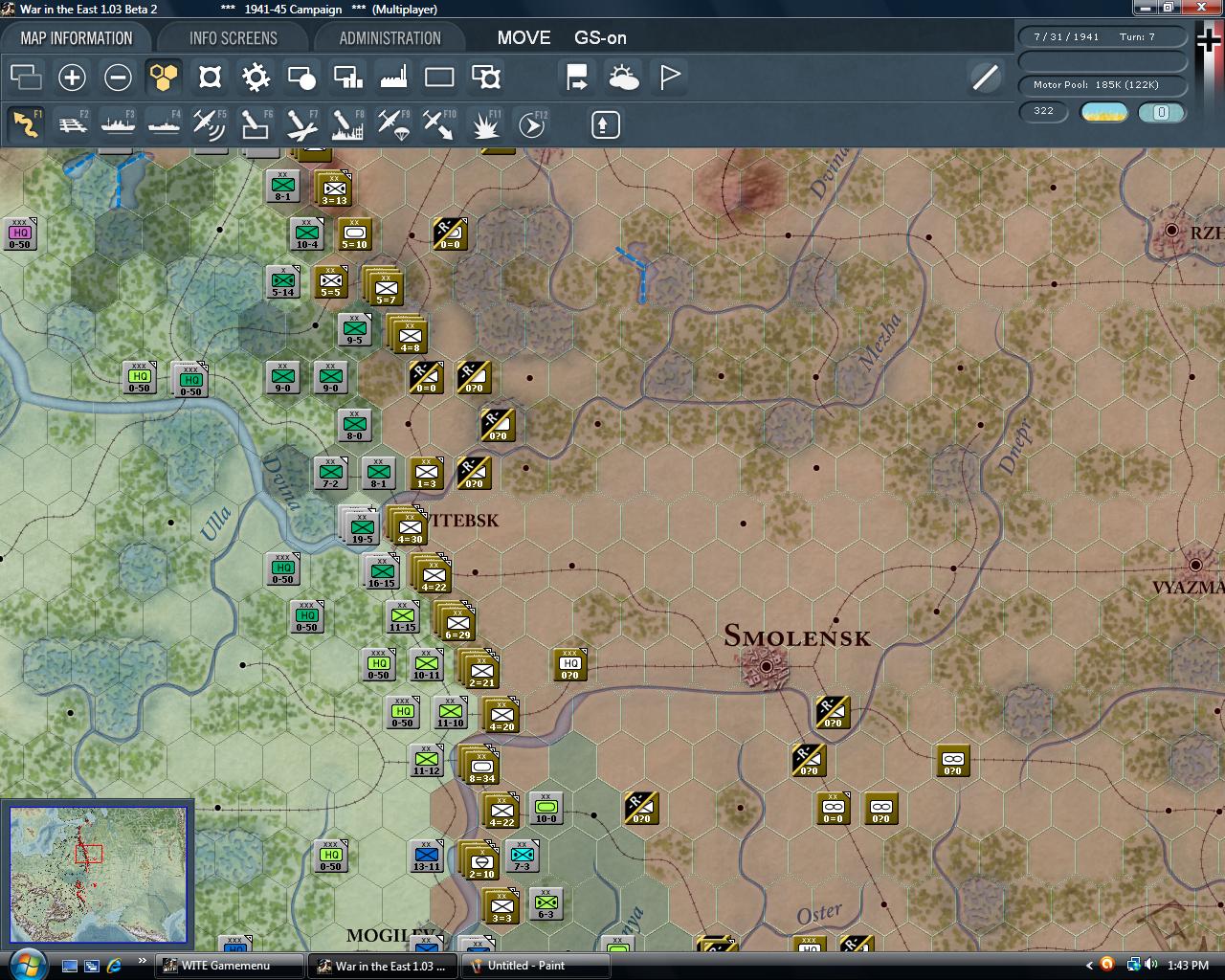1225x980 pixels.
Task: Expand the toolbar via the up-arrow button
Action: 604,124
